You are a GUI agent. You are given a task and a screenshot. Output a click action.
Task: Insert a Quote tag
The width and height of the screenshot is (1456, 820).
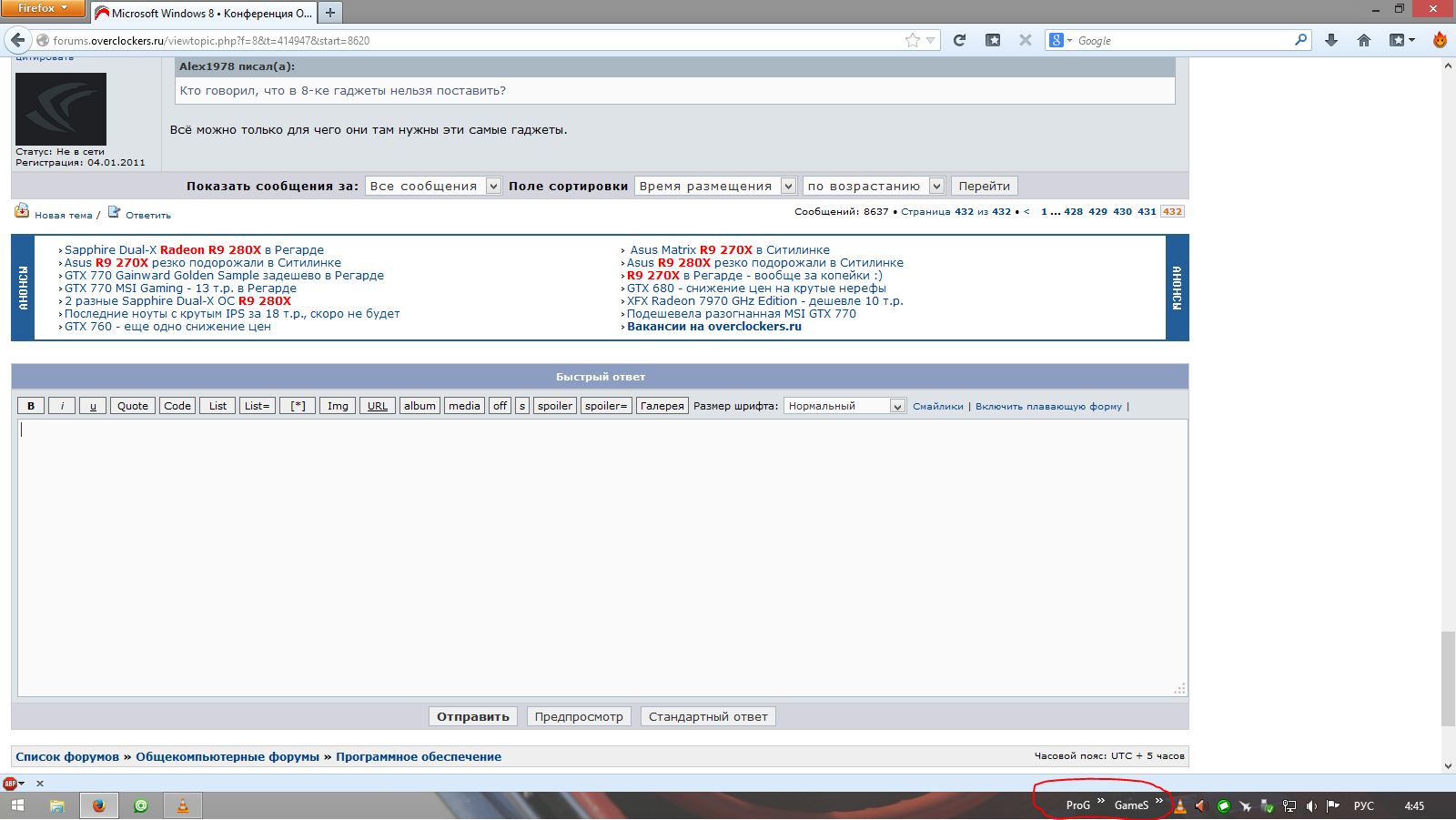(133, 406)
